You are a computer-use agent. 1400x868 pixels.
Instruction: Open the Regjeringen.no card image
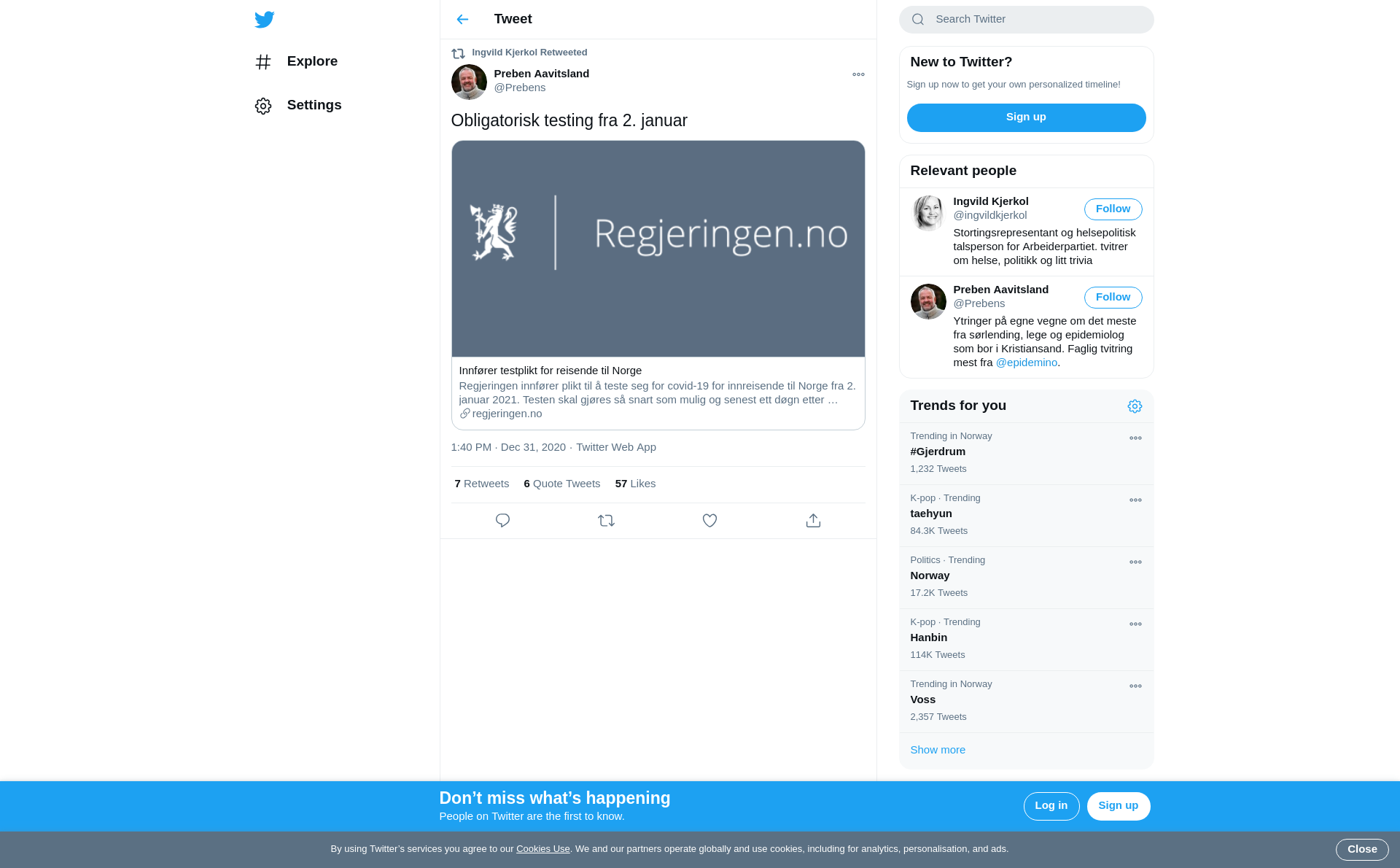658,249
